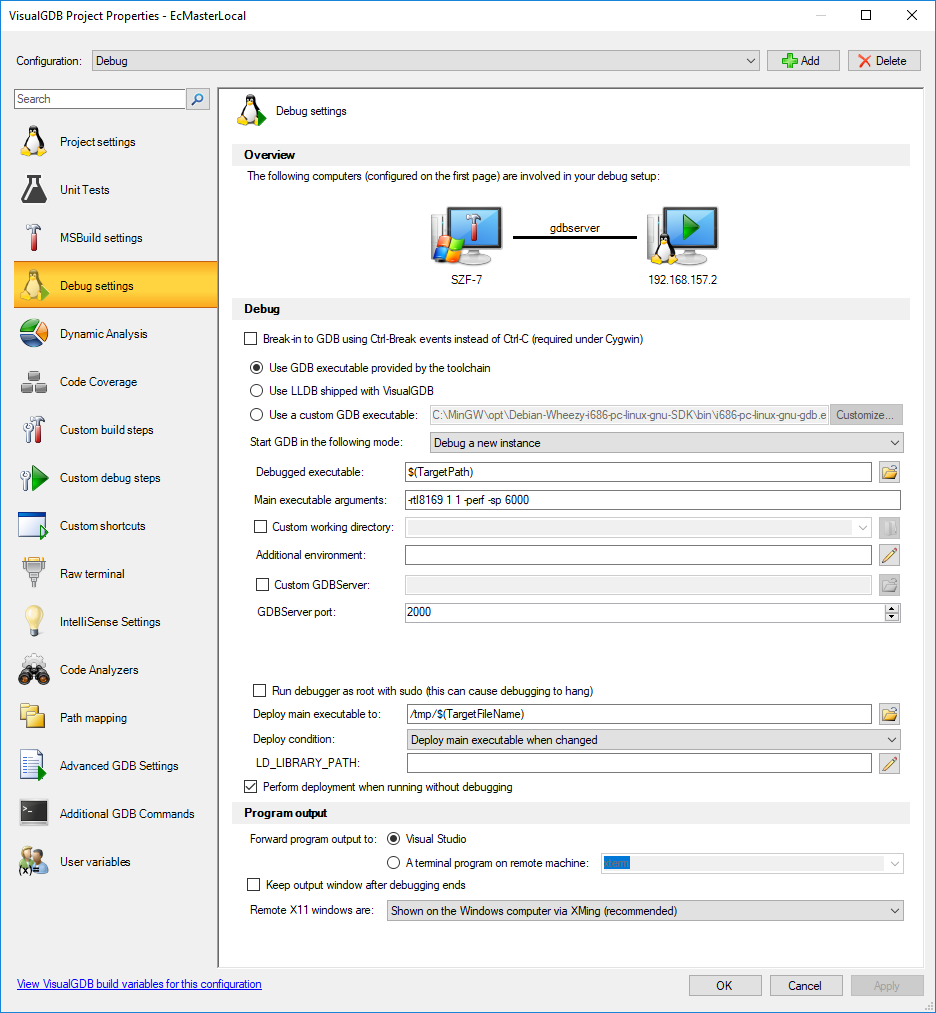
Task: Click the Main executable arguments field
Action: click(651, 500)
